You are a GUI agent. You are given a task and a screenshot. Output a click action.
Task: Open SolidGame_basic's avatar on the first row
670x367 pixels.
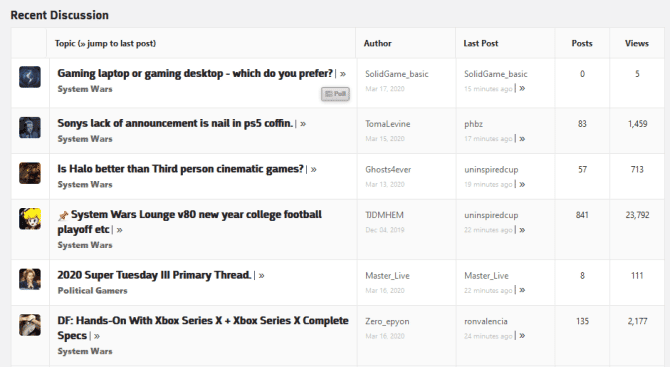coord(30,77)
